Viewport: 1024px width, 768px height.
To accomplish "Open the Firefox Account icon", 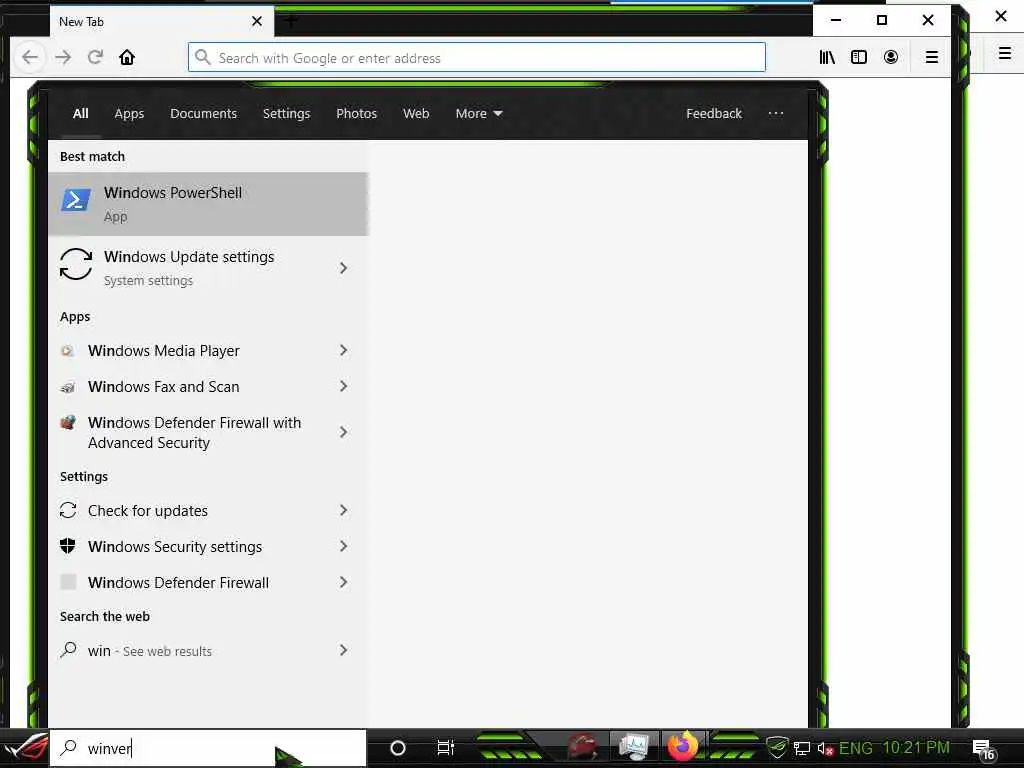I will click(x=891, y=57).
